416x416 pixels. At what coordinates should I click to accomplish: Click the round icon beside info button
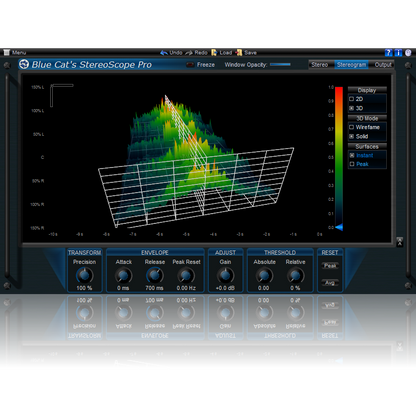[408, 53]
